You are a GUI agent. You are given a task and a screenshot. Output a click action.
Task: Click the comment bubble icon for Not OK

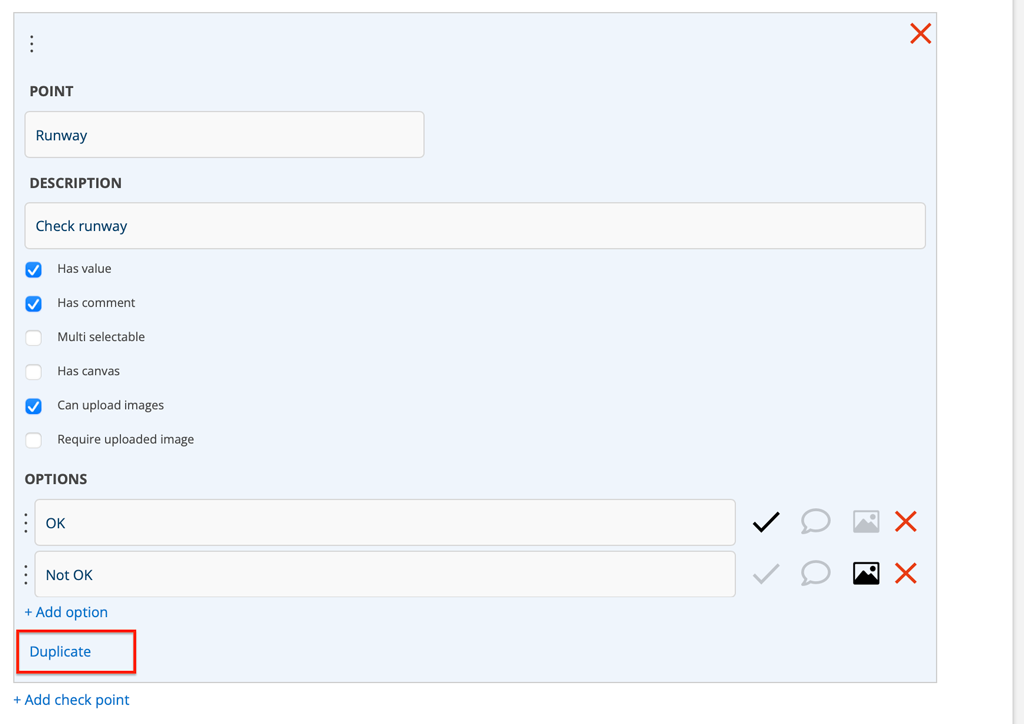pyautogui.click(x=815, y=574)
